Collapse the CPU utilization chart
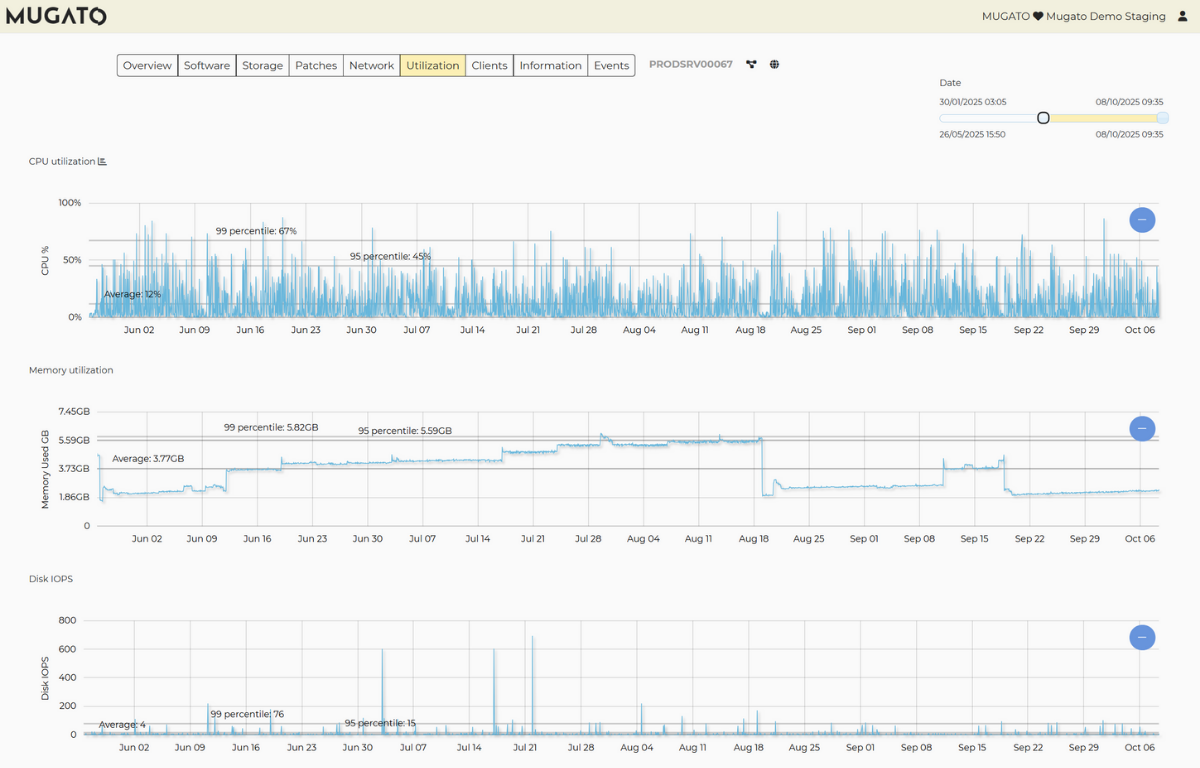 point(1142,220)
